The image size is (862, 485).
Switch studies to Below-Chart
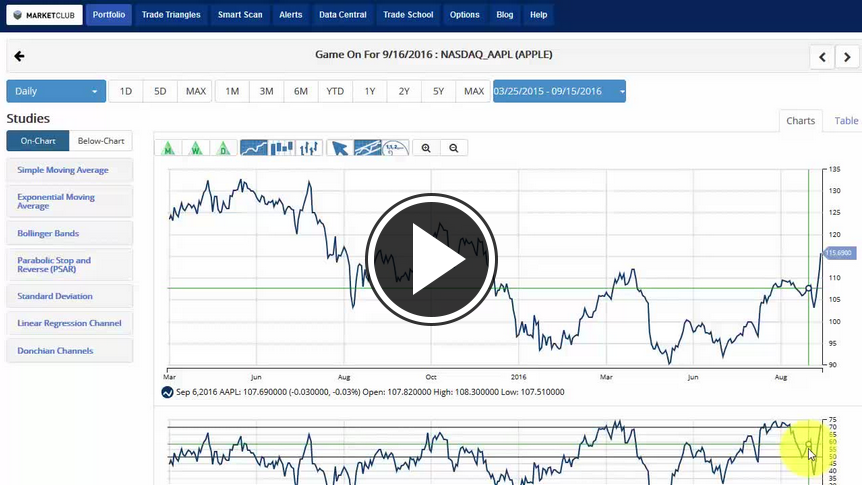[x=101, y=141]
